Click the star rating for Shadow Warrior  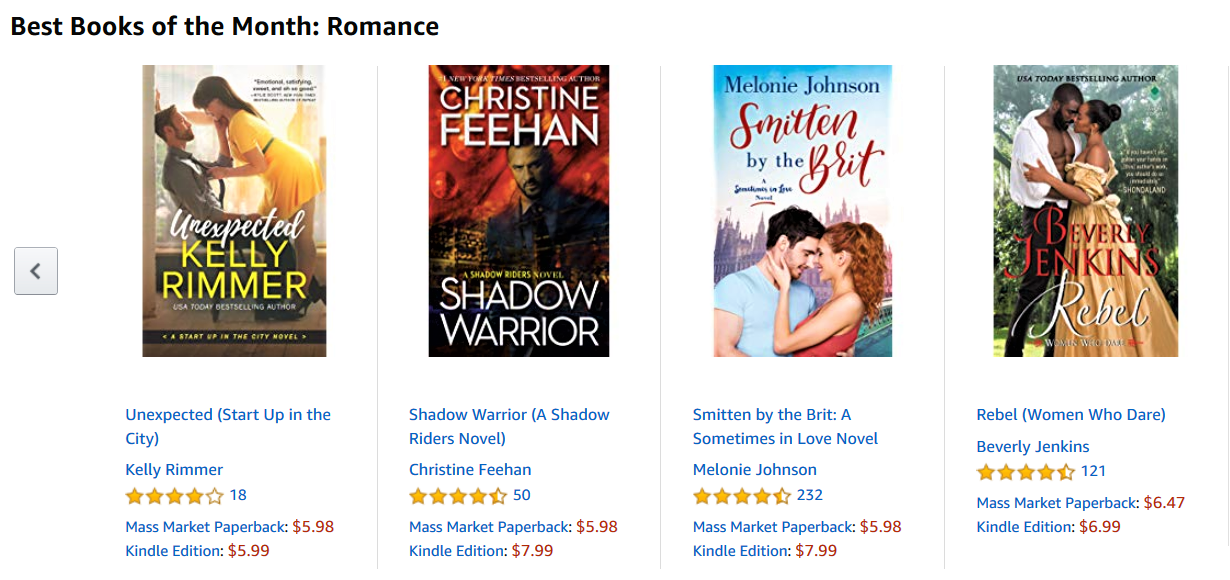tap(458, 496)
